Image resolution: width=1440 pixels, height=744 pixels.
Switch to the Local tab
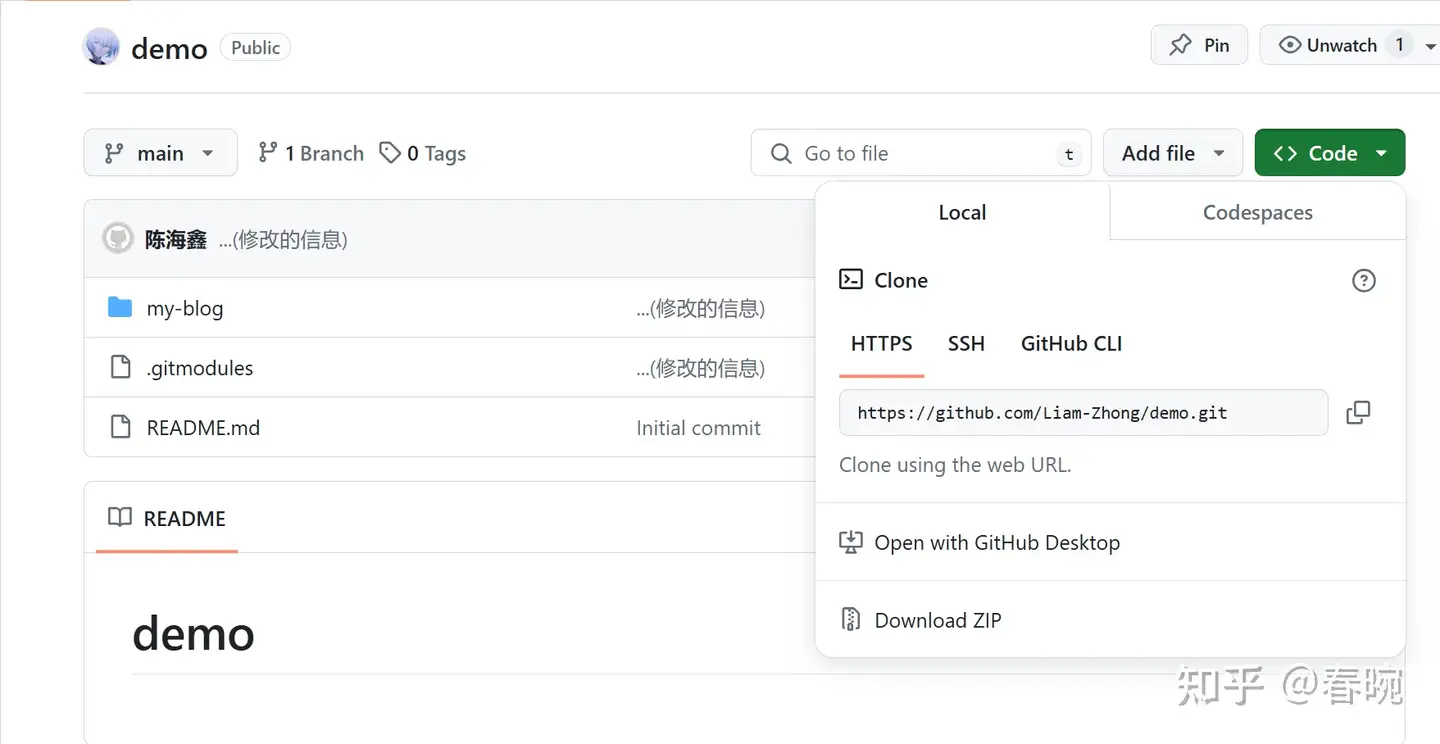pyautogui.click(x=962, y=212)
